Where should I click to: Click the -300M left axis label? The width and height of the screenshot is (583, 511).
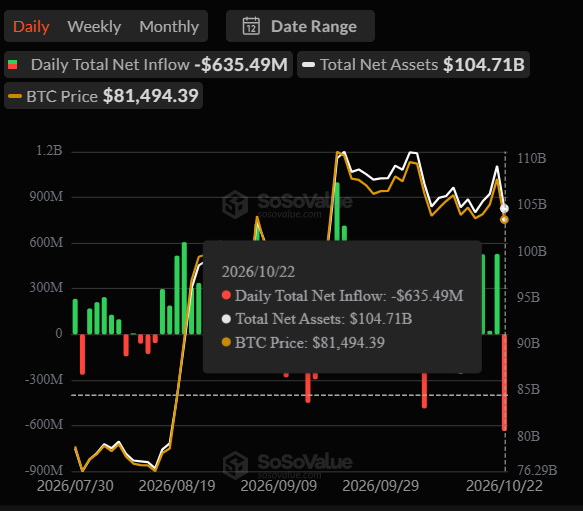(x=44, y=380)
